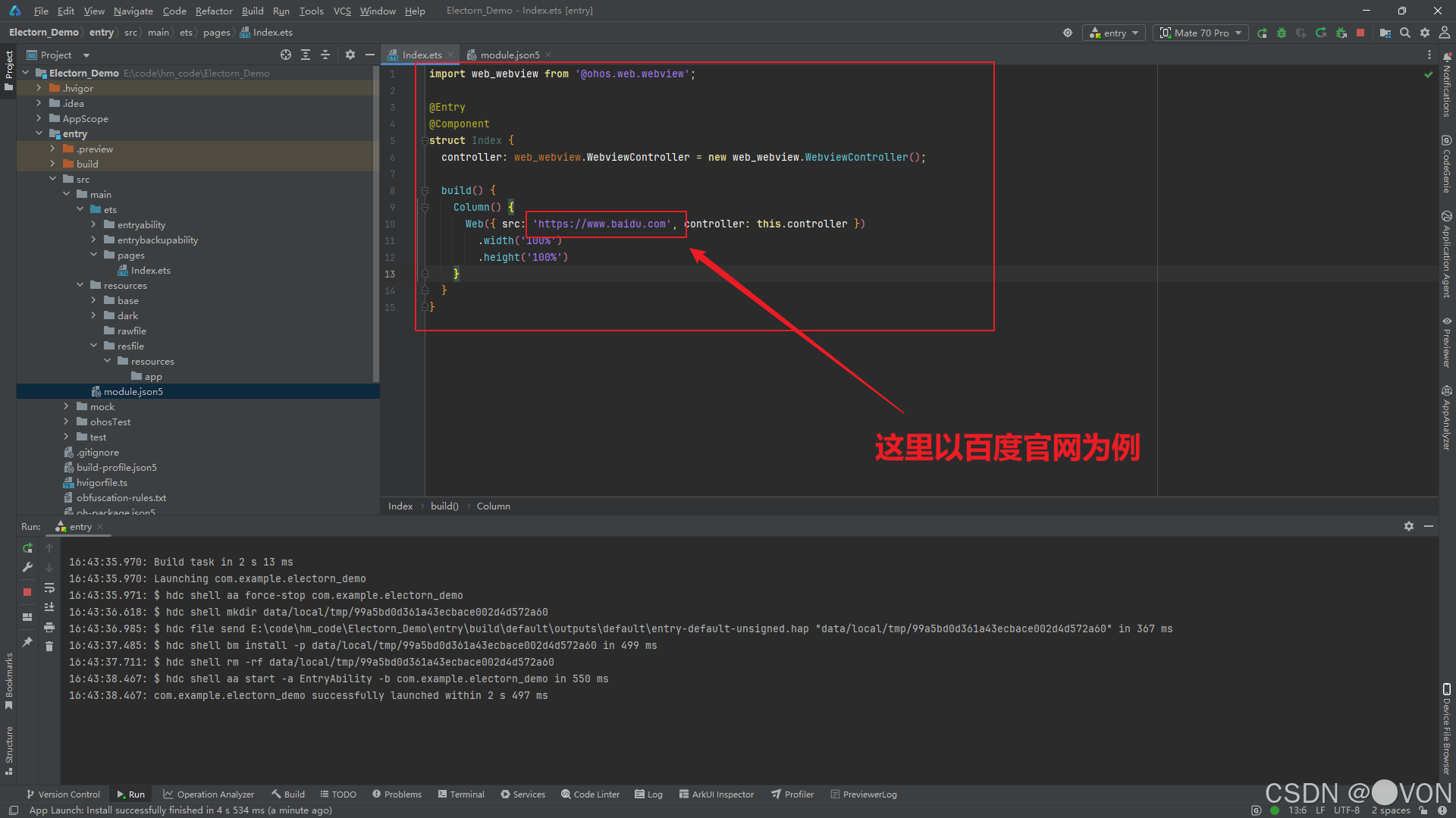
Task: Collapse all items in Project panel
Action: pyautogui.click(x=325, y=55)
